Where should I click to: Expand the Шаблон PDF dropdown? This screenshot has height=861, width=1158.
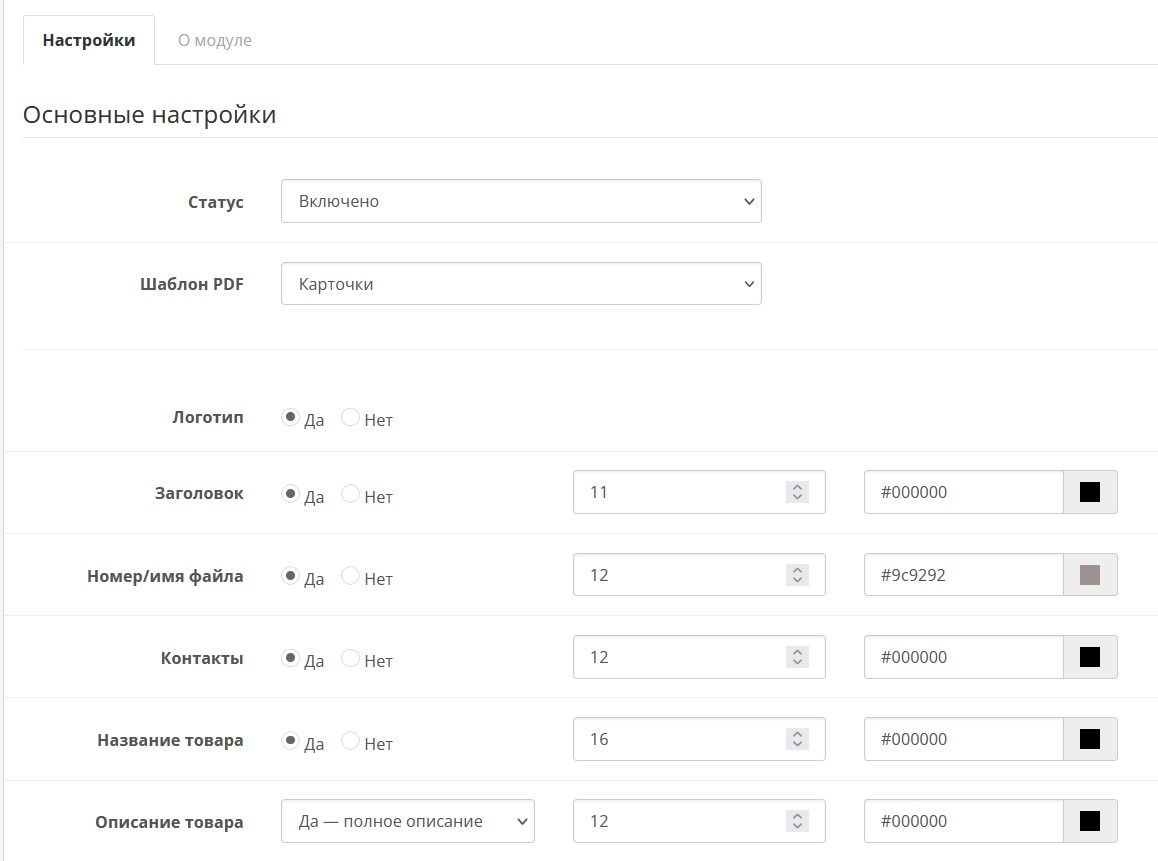(520, 284)
